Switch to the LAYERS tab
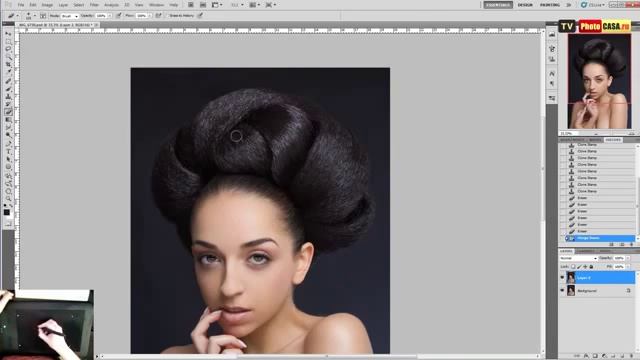Image resolution: width=640 pixels, height=360 pixels. tap(566, 251)
